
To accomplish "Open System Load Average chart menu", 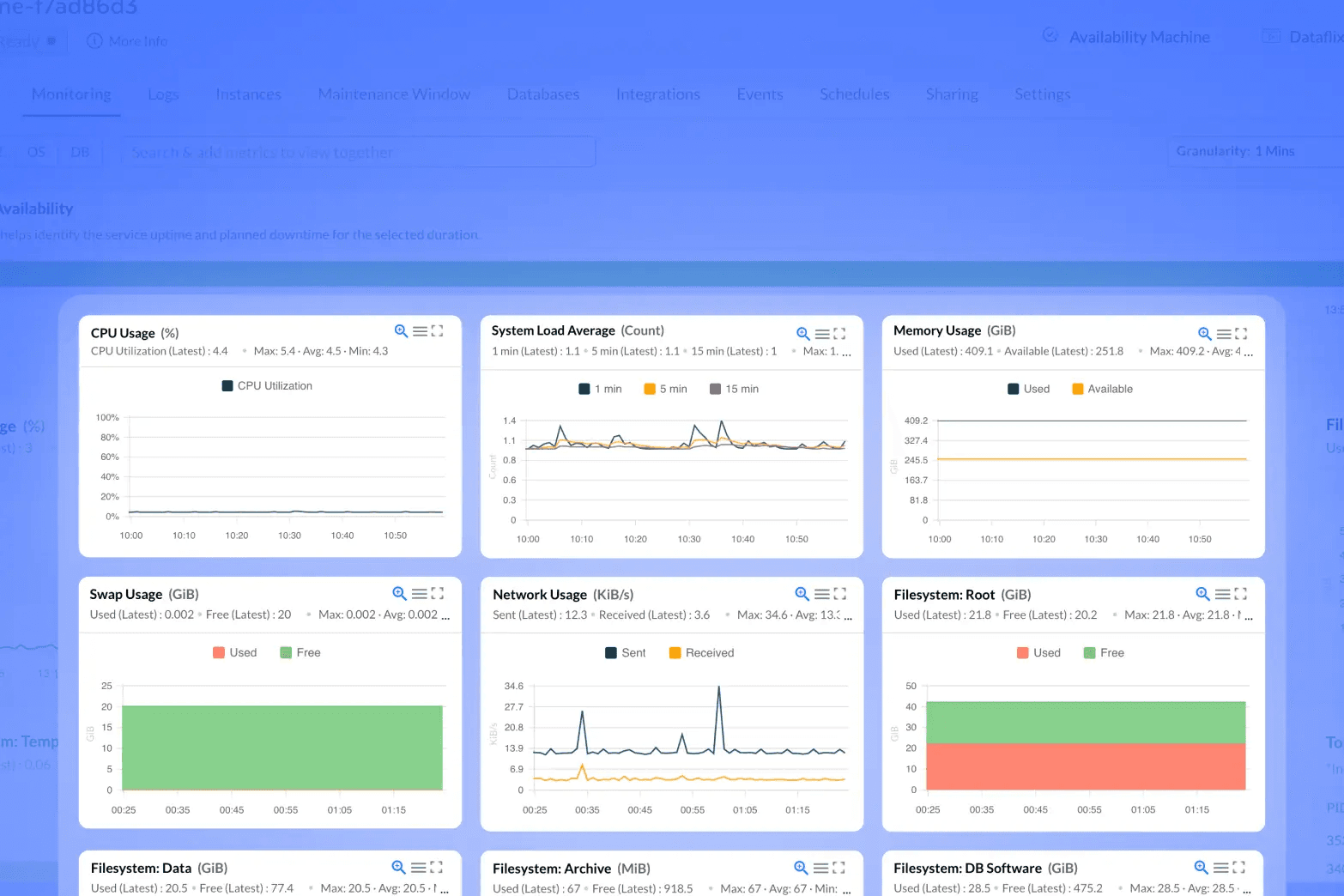I will [822, 334].
